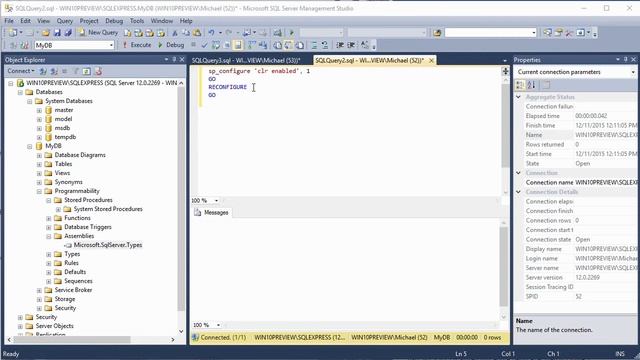Click the RECONFIGURE keyword in the editor
640x360 pixels.
tap(227, 87)
